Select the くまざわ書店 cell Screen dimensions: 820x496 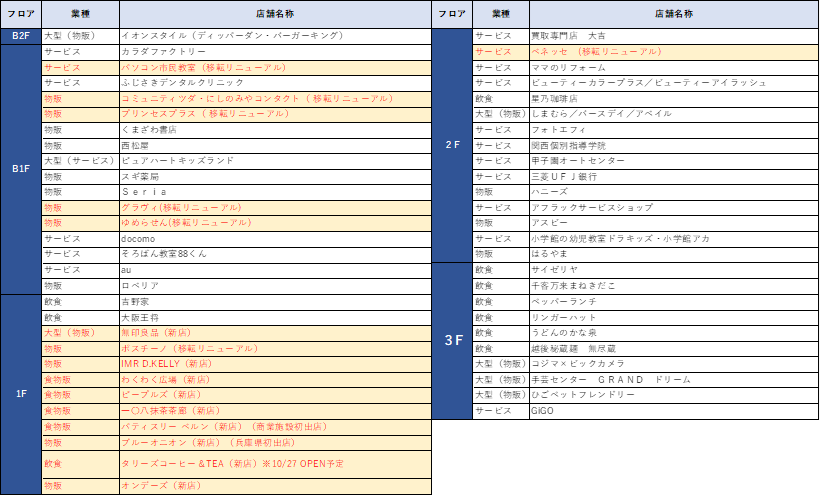(x=276, y=130)
